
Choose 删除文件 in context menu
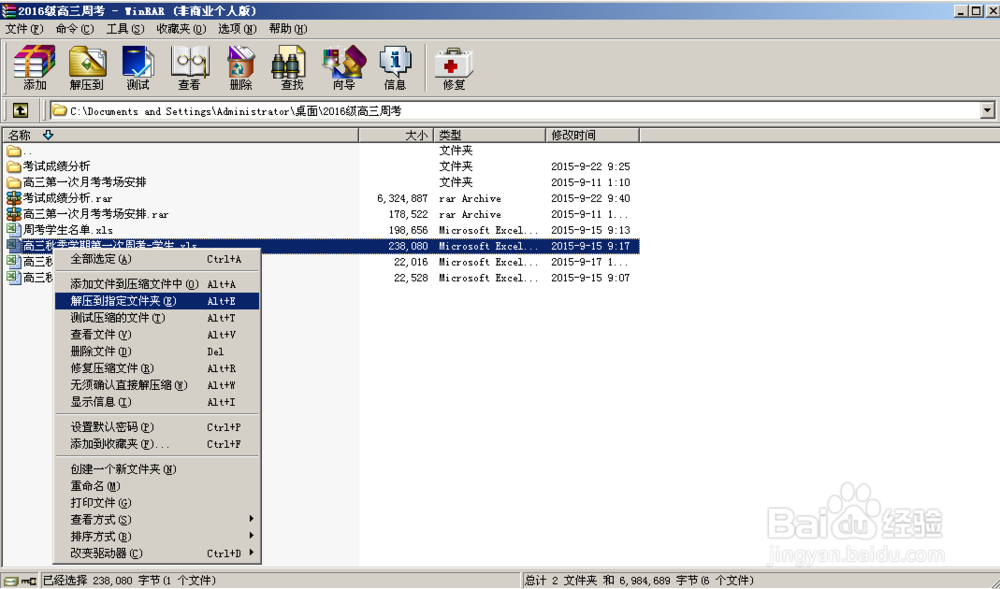click(x=157, y=351)
